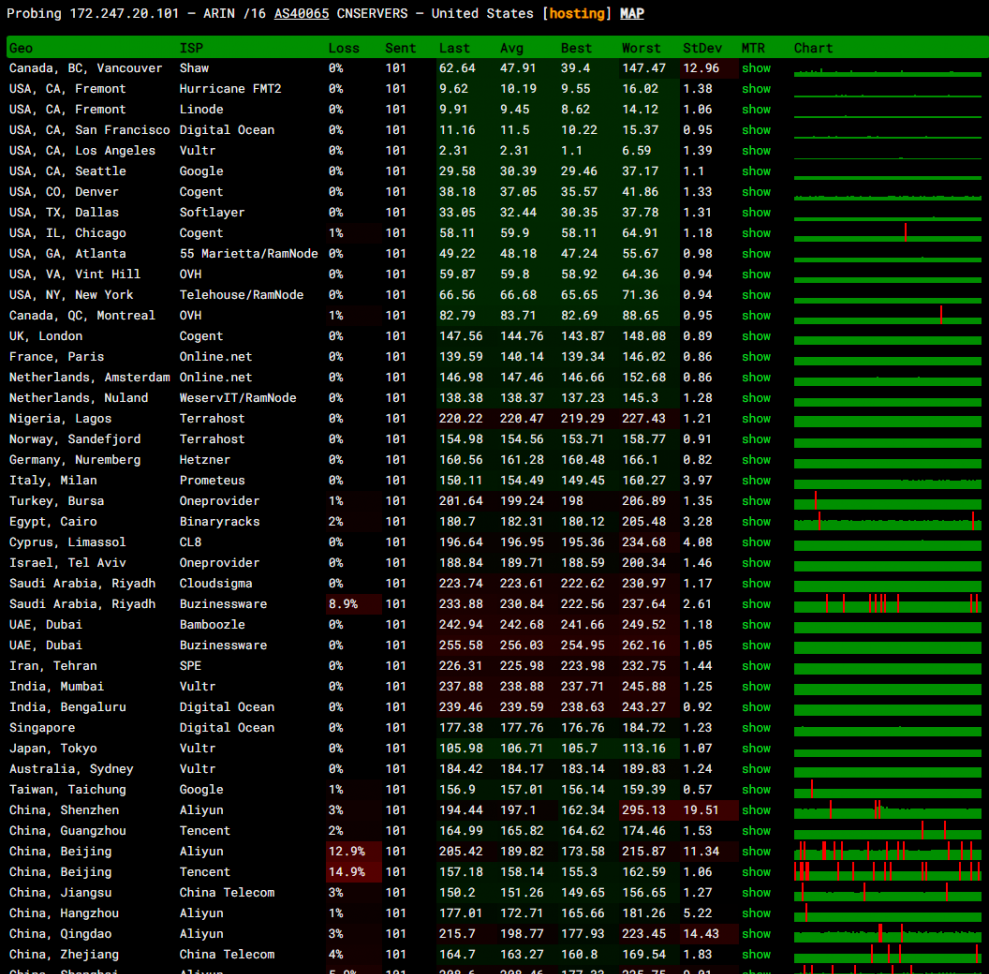
Task: Show MTR for Netherlands, Amsterdam row
Action: point(756,377)
